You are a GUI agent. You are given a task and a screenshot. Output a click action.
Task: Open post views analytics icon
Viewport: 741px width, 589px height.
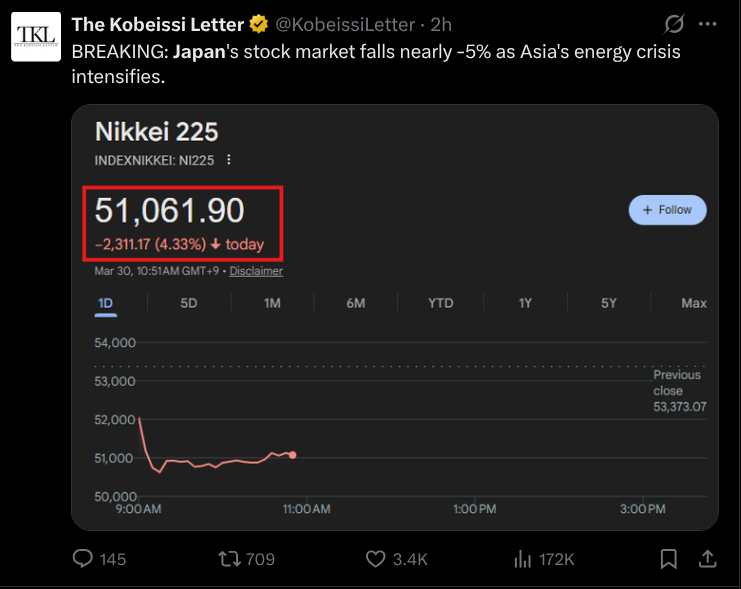[x=521, y=559]
